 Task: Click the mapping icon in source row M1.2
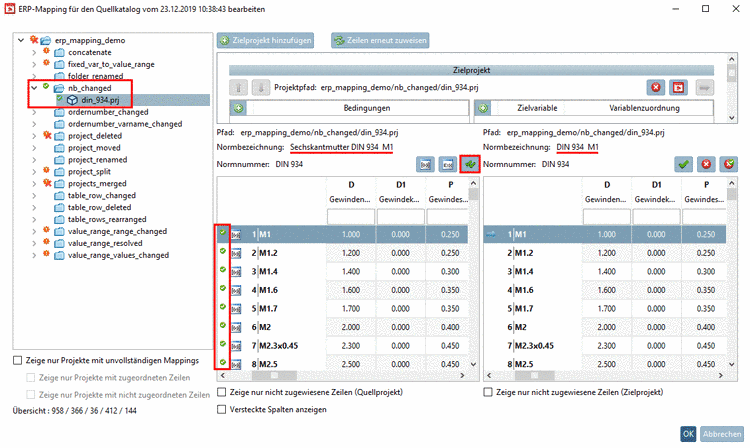236,253
